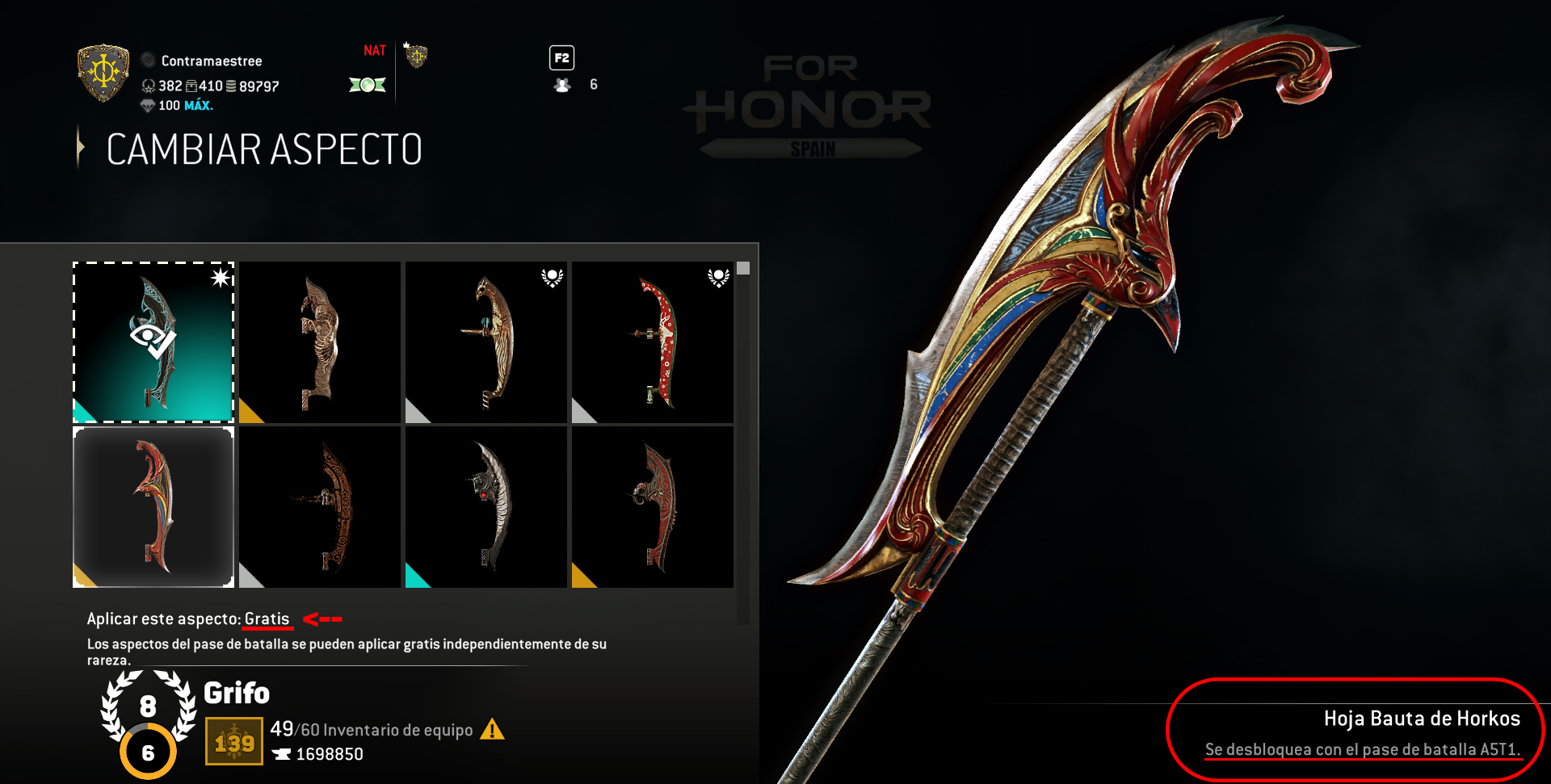Select the red ornate weapon with reputation badge
The width and height of the screenshot is (1551, 784).
click(653, 342)
